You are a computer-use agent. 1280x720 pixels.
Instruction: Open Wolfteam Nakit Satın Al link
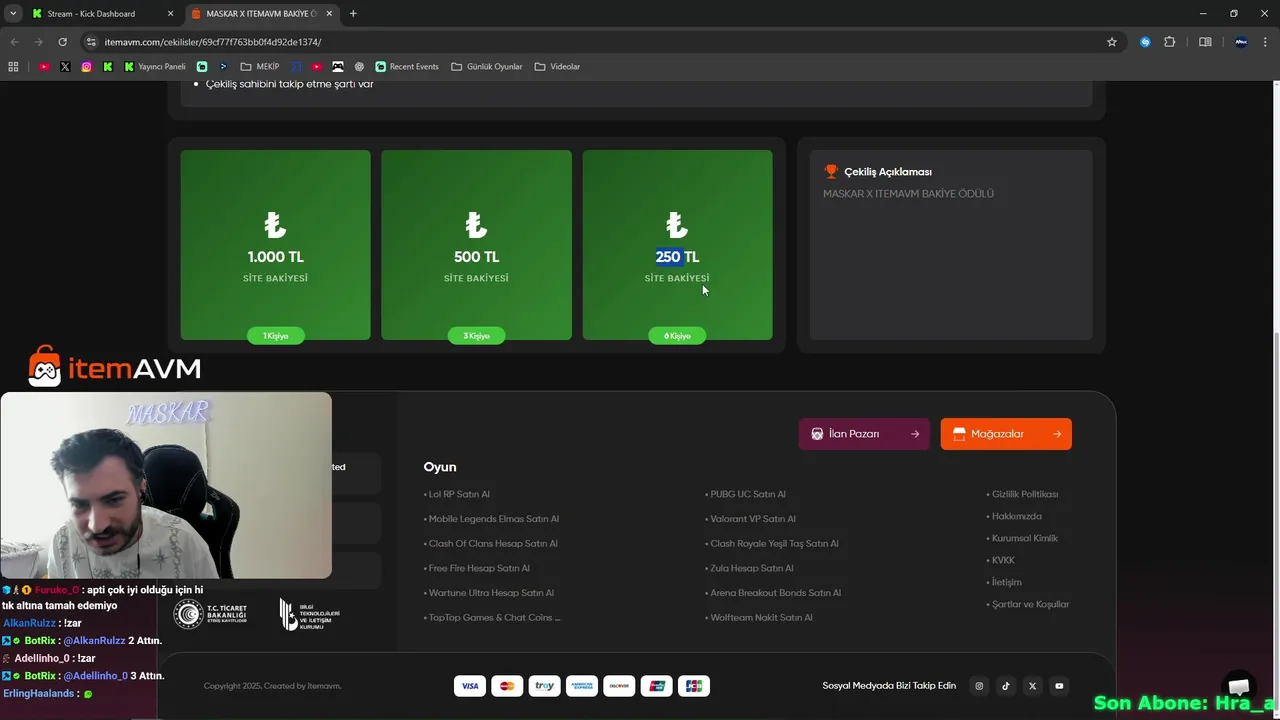pos(759,617)
